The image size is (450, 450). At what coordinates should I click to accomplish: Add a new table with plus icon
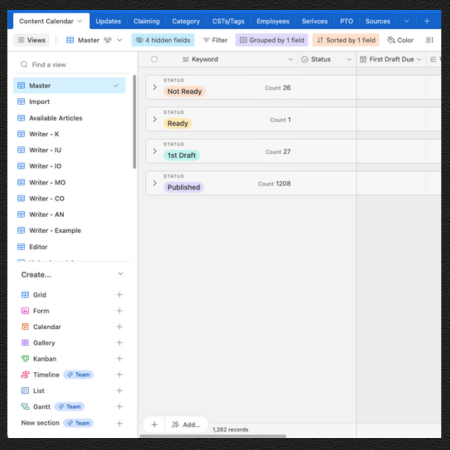tap(427, 21)
